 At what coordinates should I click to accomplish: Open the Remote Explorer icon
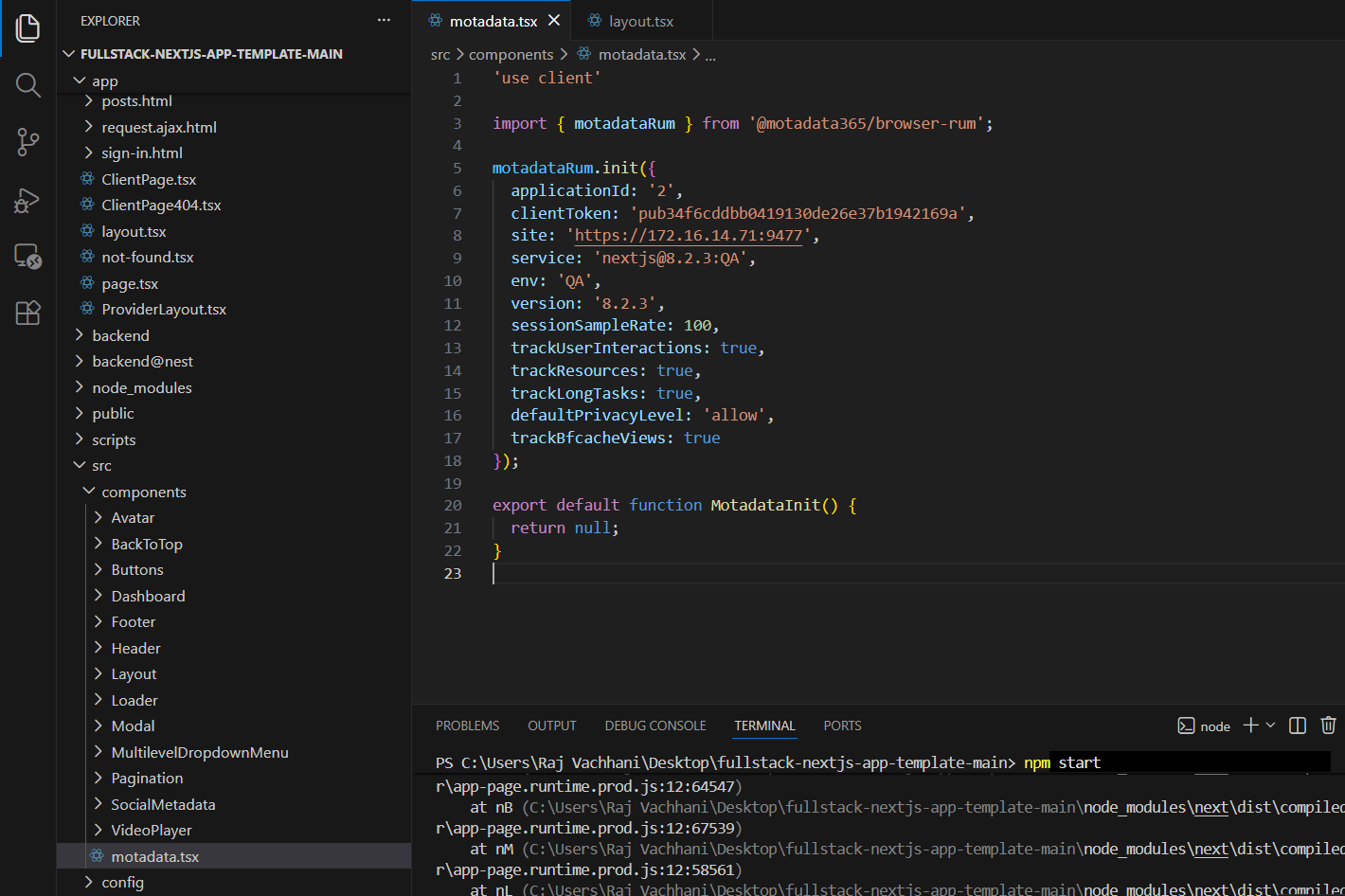pyautogui.click(x=27, y=256)
